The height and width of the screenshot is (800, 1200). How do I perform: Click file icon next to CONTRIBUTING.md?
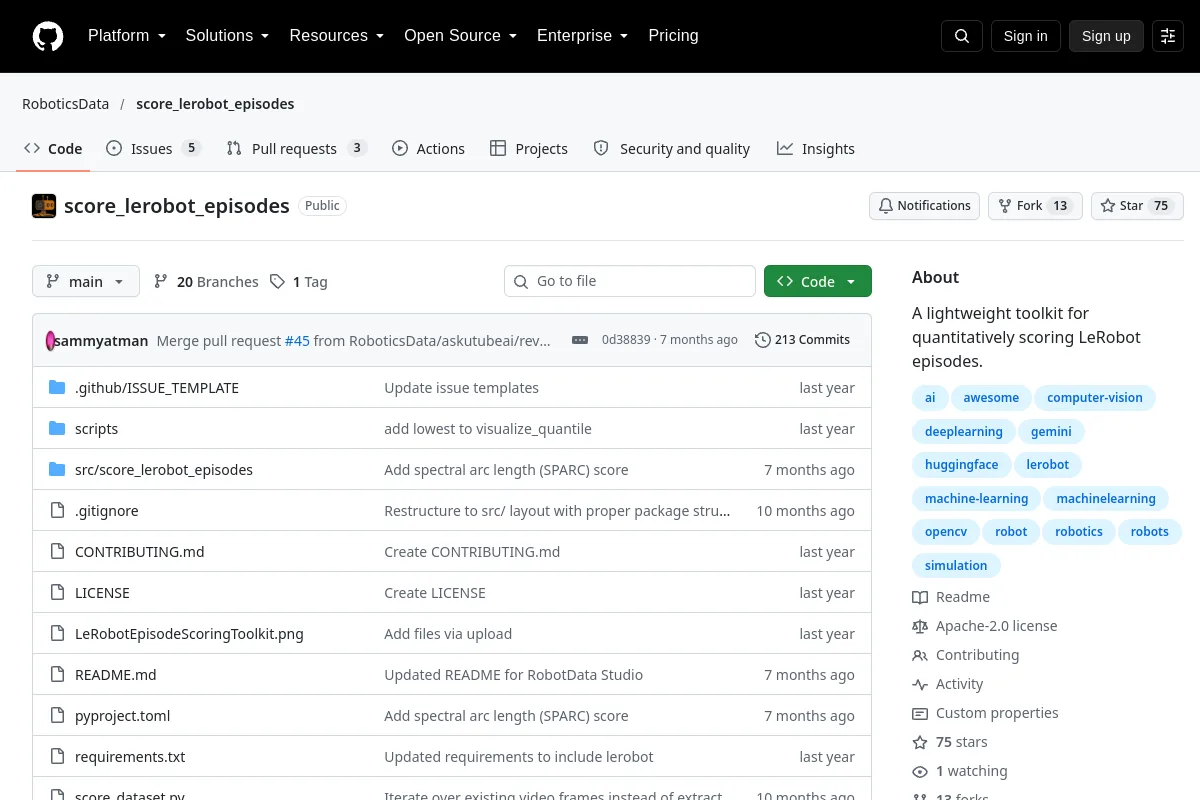tap(57, 552)
